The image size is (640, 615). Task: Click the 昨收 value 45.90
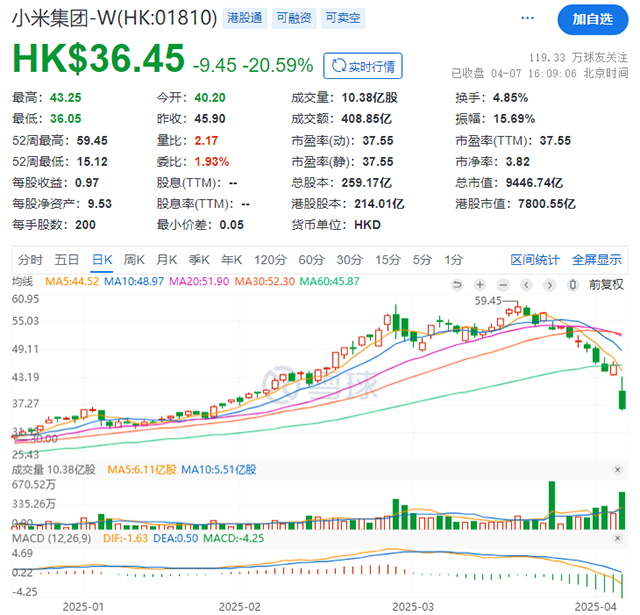210,119
